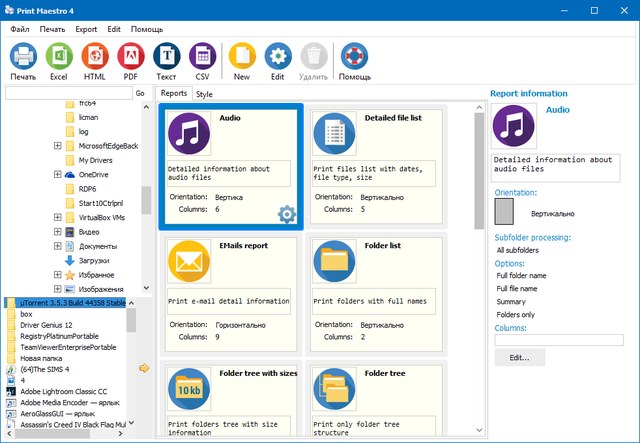The image size is (640, 443).
Task: Open the Export menu
Action: click(x=86, y=29)
